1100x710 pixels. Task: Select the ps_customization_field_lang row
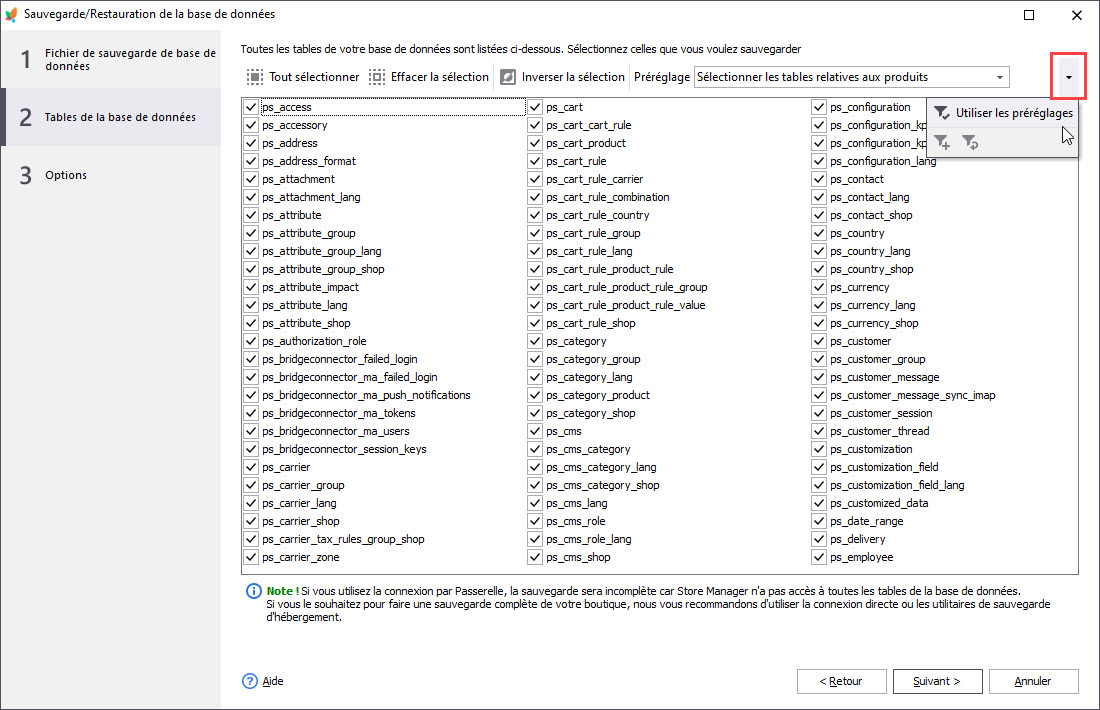(x=897, y=485)
